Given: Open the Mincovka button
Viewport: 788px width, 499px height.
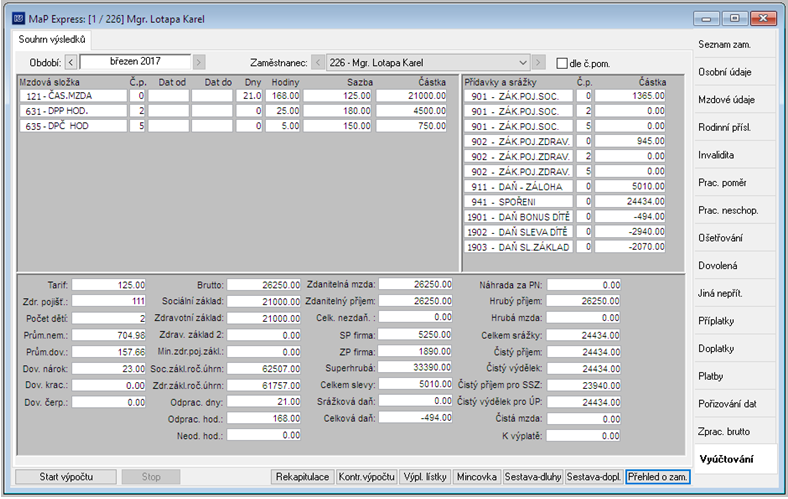Looking at the screenshot, I should click(x=476, y=477).
